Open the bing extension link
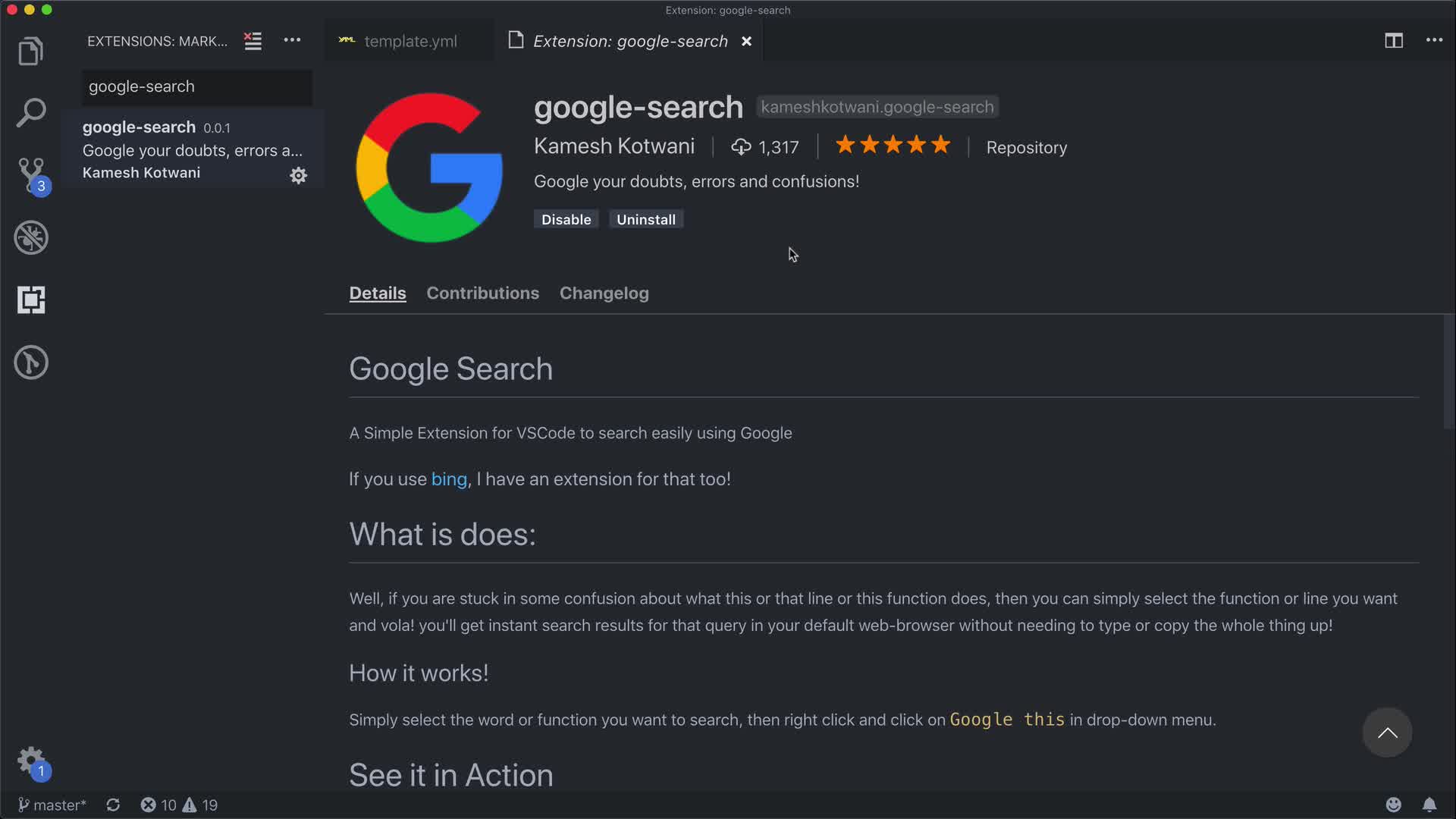 (x=449, y=479)
